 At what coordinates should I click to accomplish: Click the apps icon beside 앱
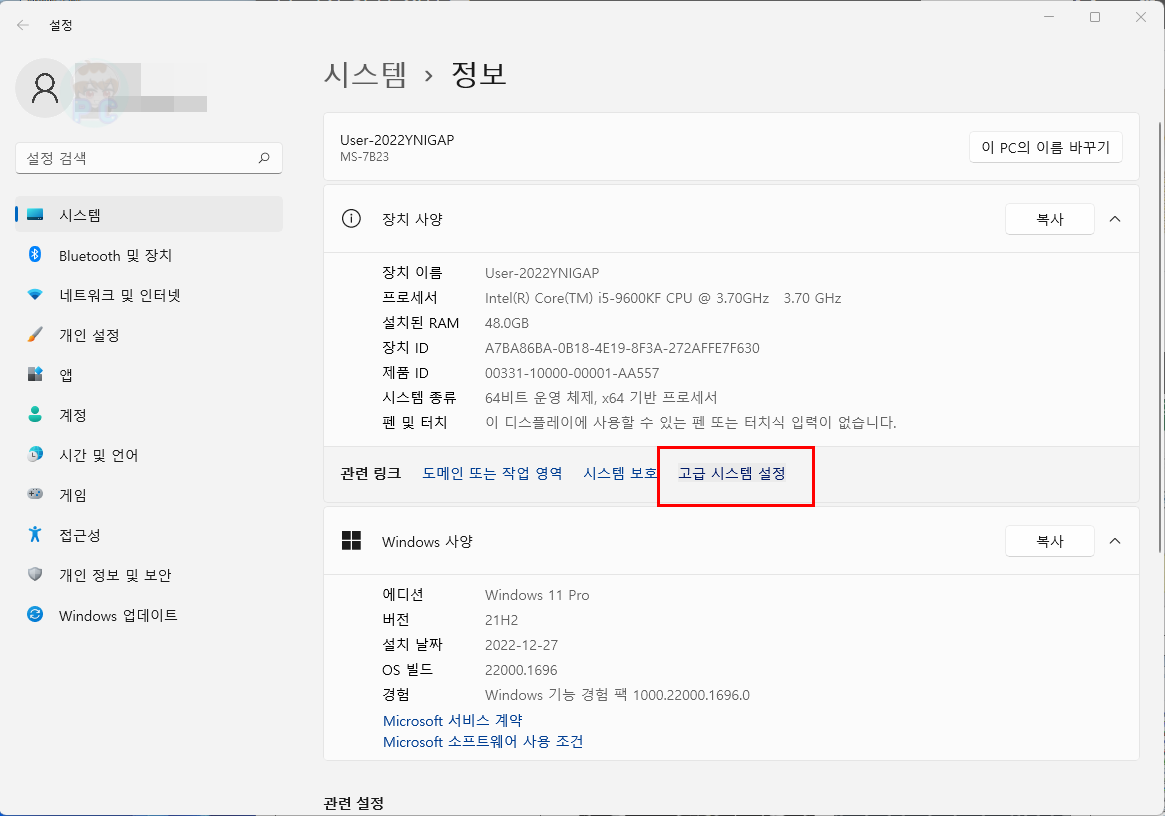[x=35, y=375]
